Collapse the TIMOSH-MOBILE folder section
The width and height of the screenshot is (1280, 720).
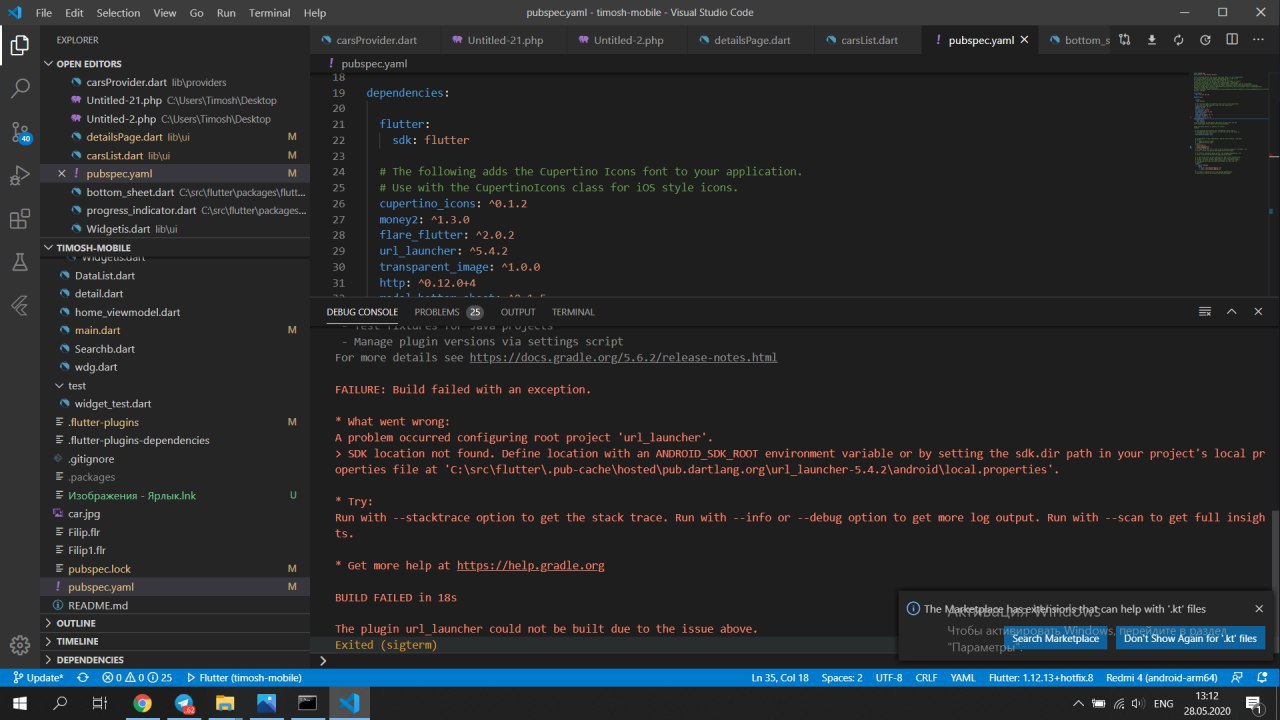(x=174, y=248)
